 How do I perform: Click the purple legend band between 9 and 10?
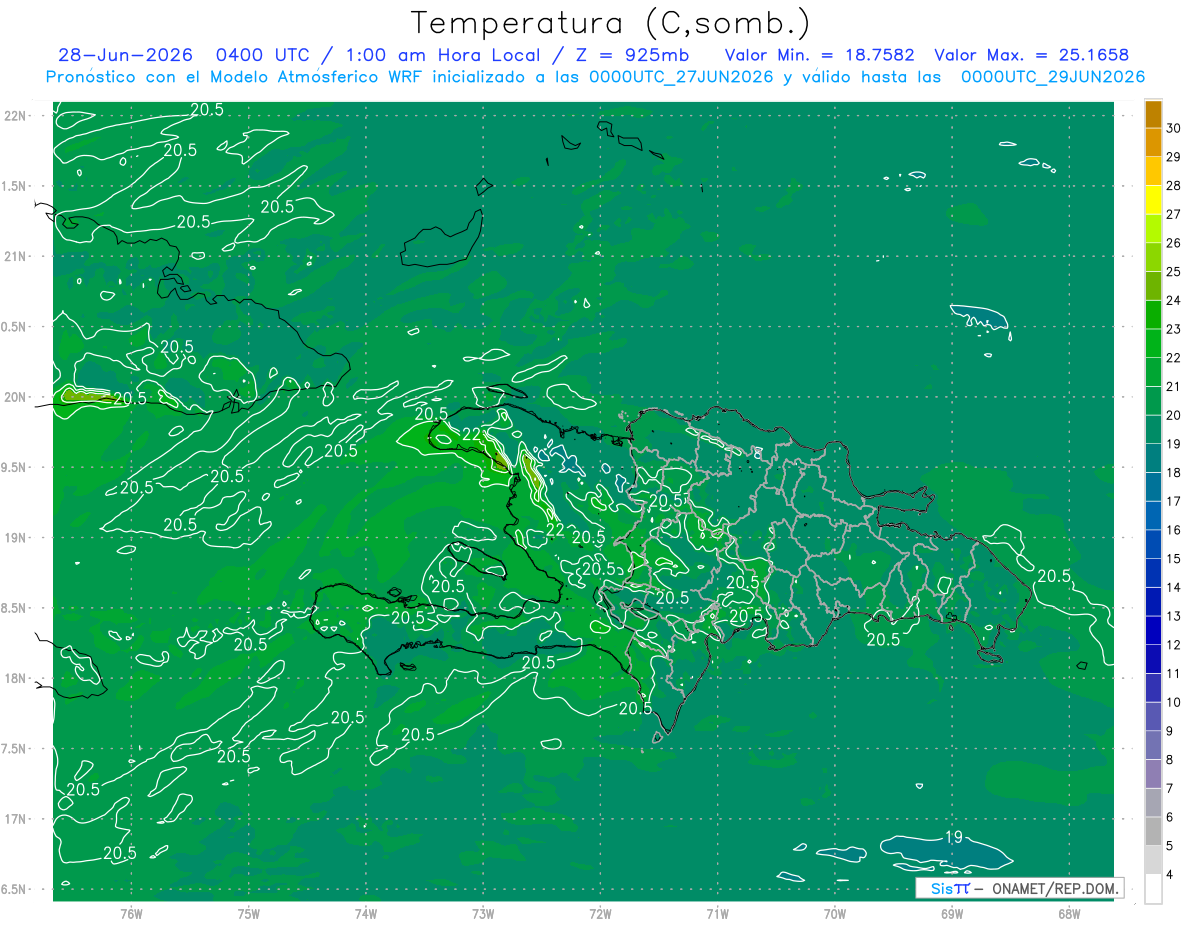tap(1153, 717)
